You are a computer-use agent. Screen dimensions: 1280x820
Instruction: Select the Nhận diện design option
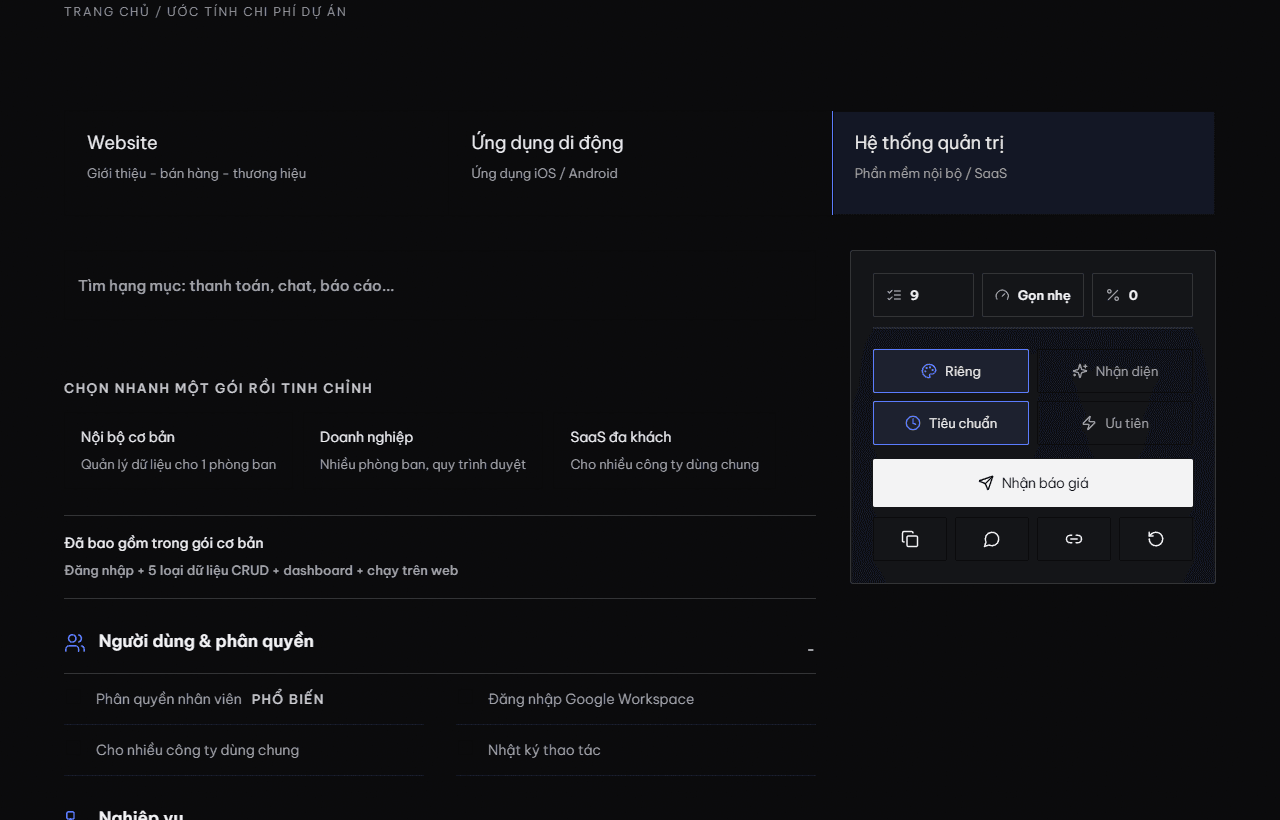(x=1115, y=371)
